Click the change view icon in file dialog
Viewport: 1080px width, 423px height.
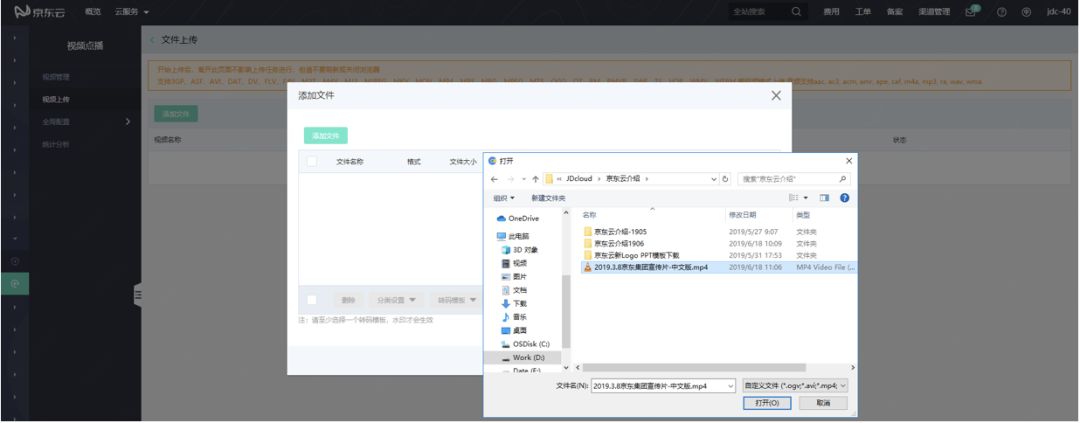tap(793, 198)
